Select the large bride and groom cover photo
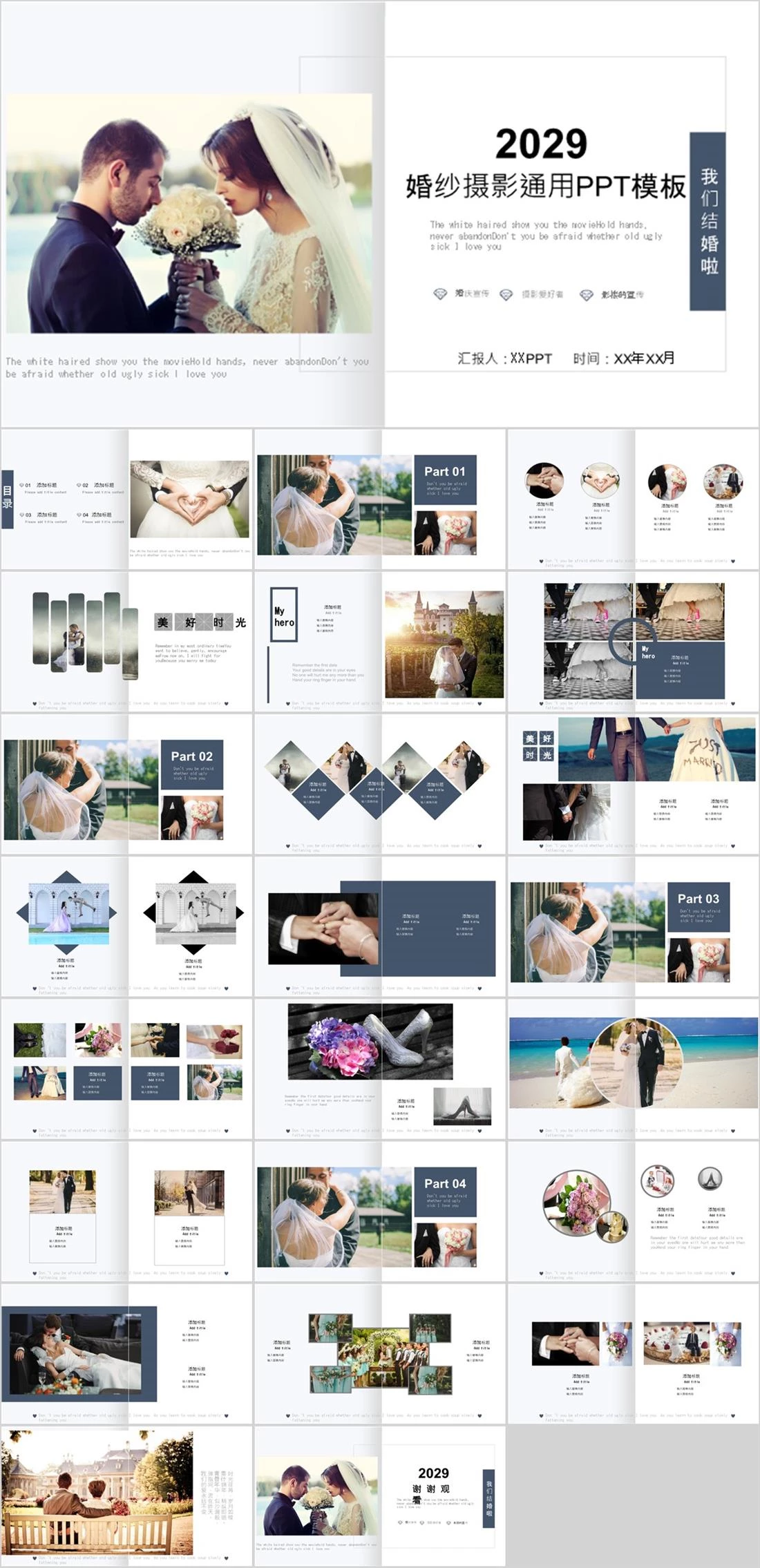760x1568 pixels. 189,214
